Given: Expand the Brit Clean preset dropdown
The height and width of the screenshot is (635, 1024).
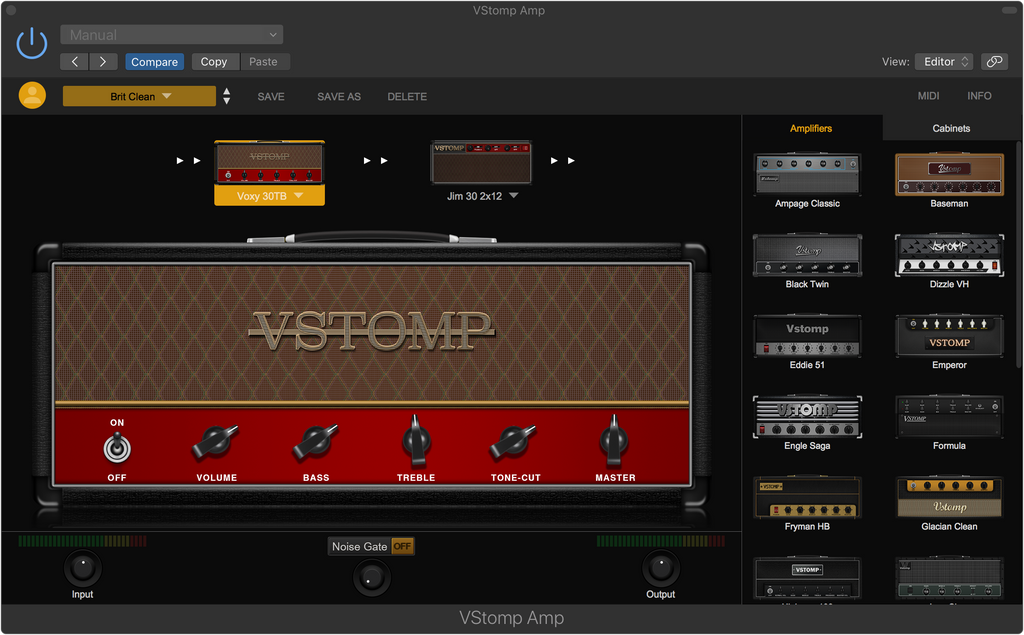Looking at the screenshot, I should pos(139,97).
